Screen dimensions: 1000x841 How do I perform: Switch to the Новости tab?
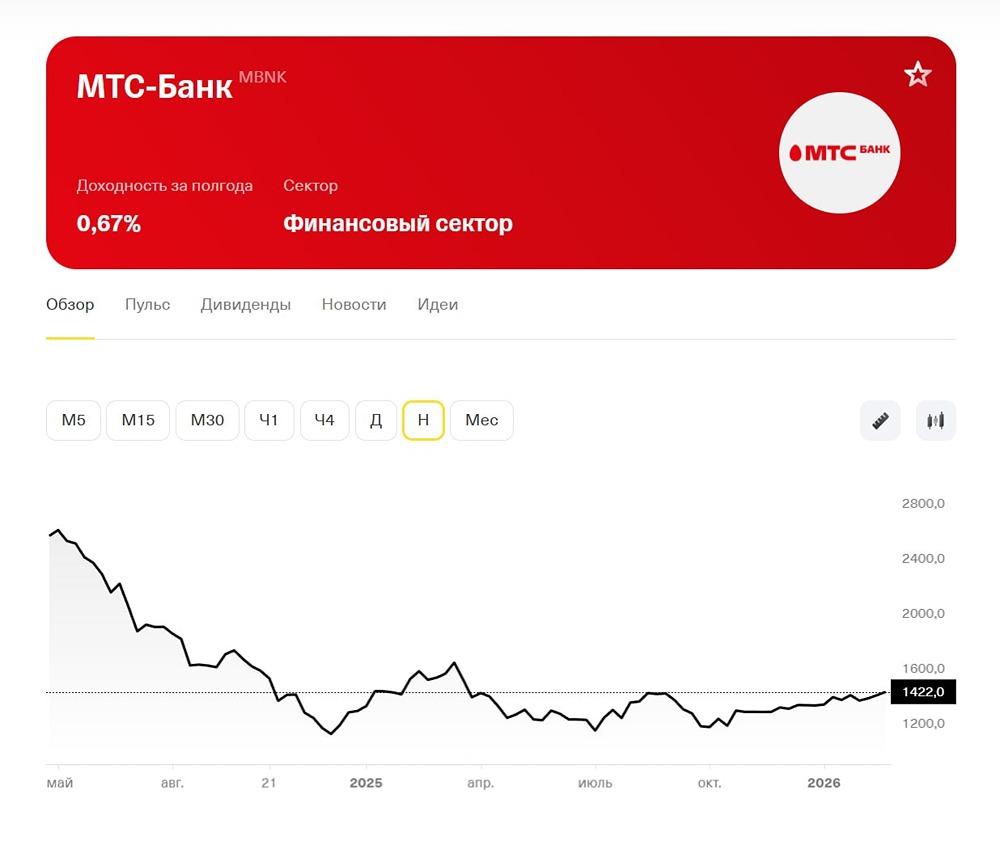pyautogui.click(x=353, y=304)
